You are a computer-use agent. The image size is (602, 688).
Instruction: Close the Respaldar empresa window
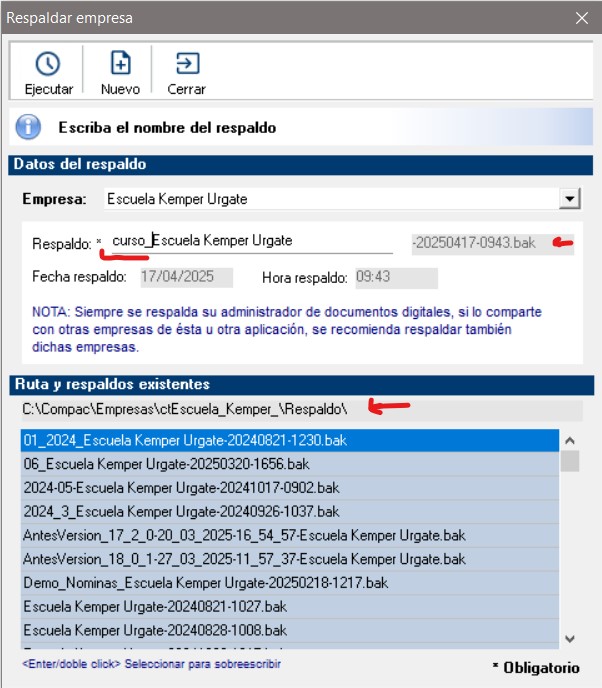(x=582, y=17)
